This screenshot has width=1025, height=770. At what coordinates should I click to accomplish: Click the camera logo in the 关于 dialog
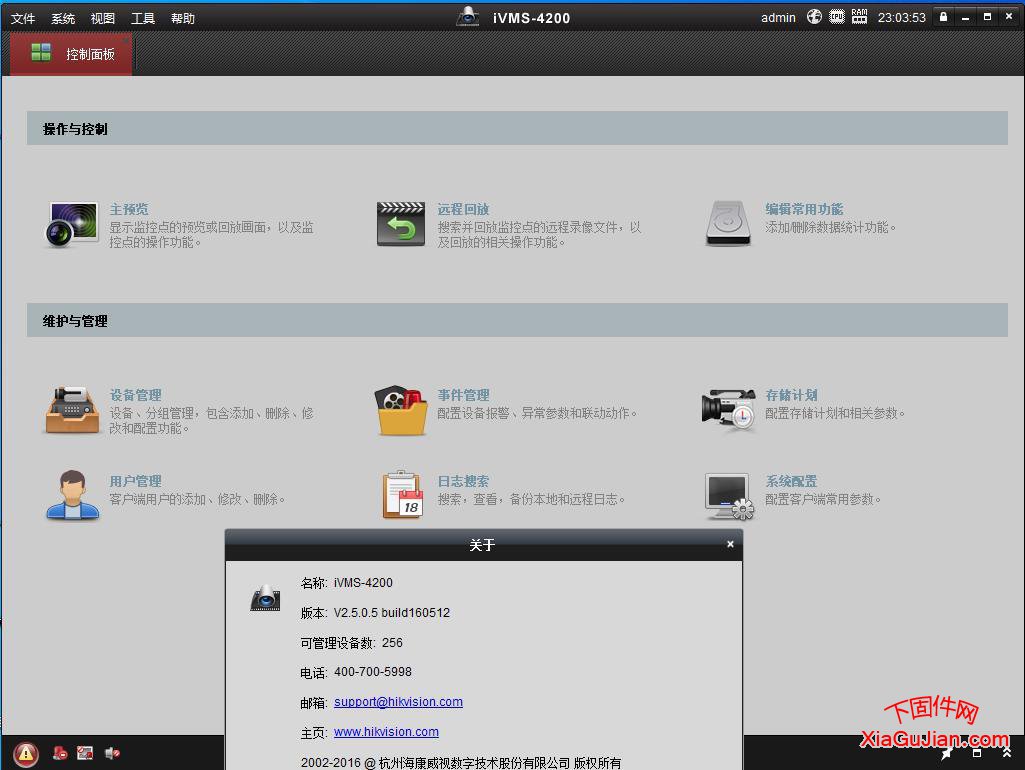coord(265,598)
